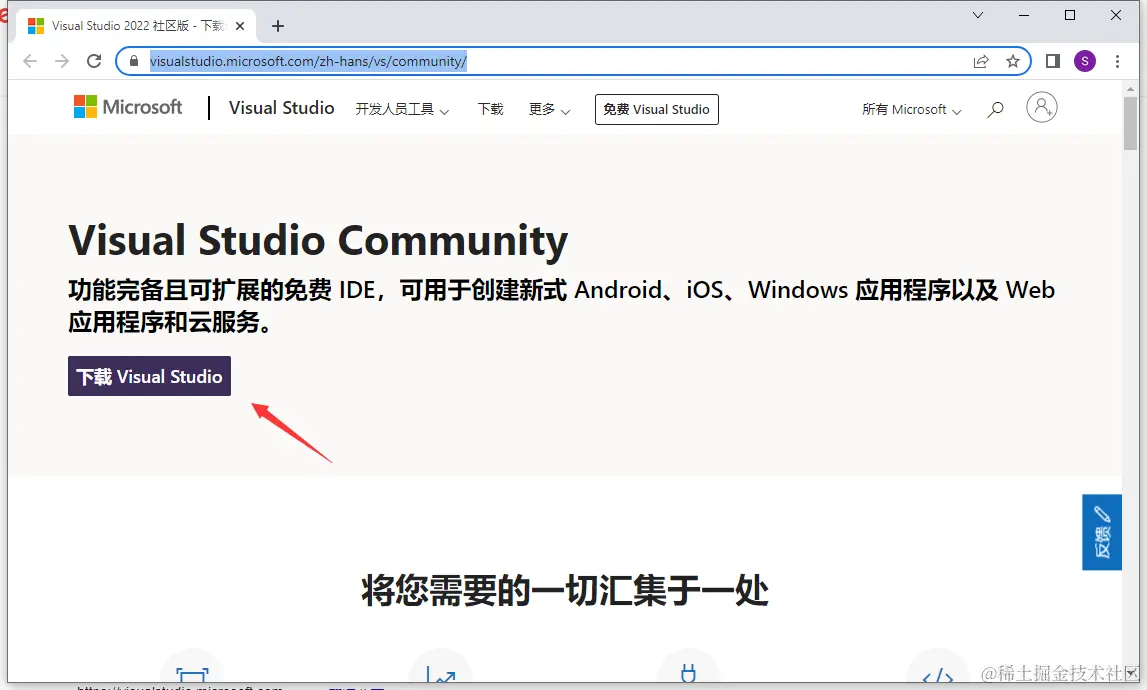This screenshot has height=690, width=1147.
Task: Click the account sign-in icon
Action: [1042, 108]
